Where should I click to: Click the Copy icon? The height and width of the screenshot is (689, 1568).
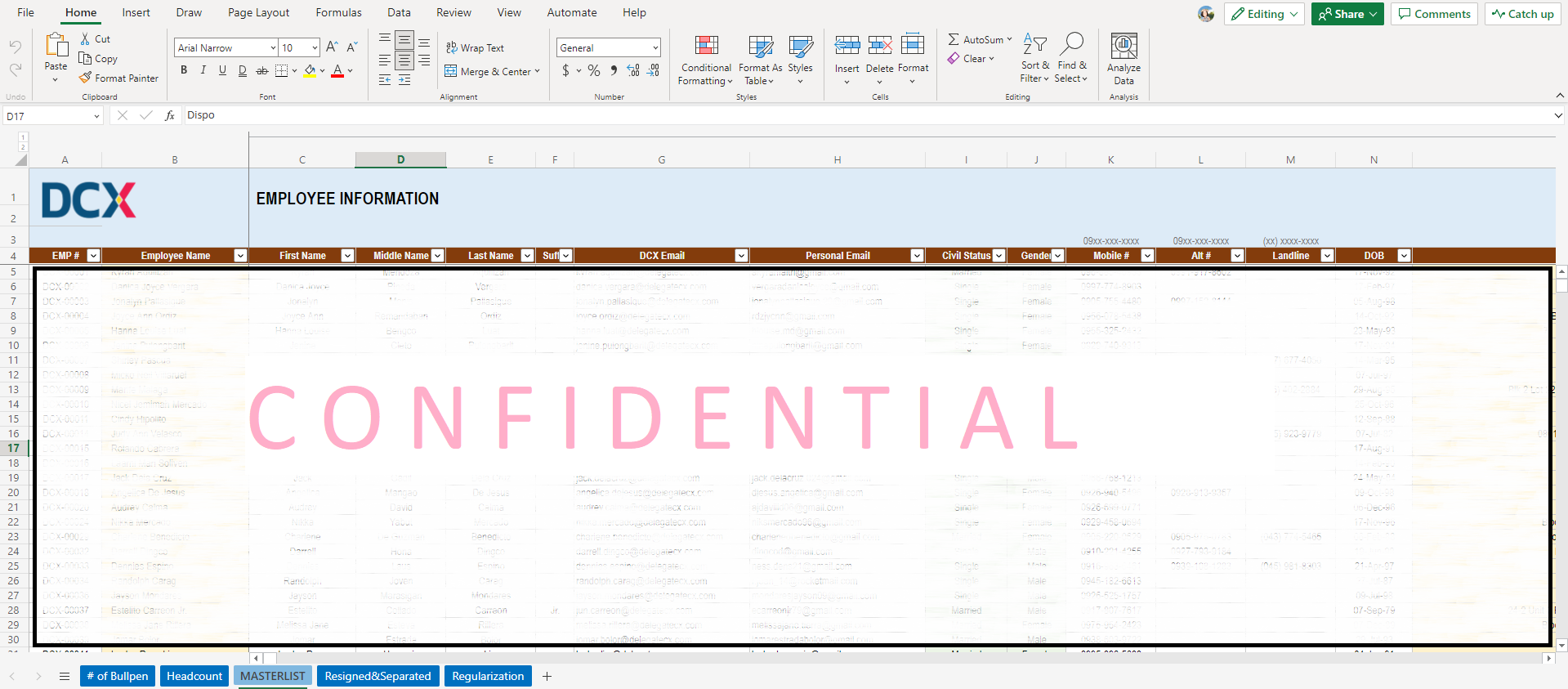pyautogui.click(x=85, y=58)
